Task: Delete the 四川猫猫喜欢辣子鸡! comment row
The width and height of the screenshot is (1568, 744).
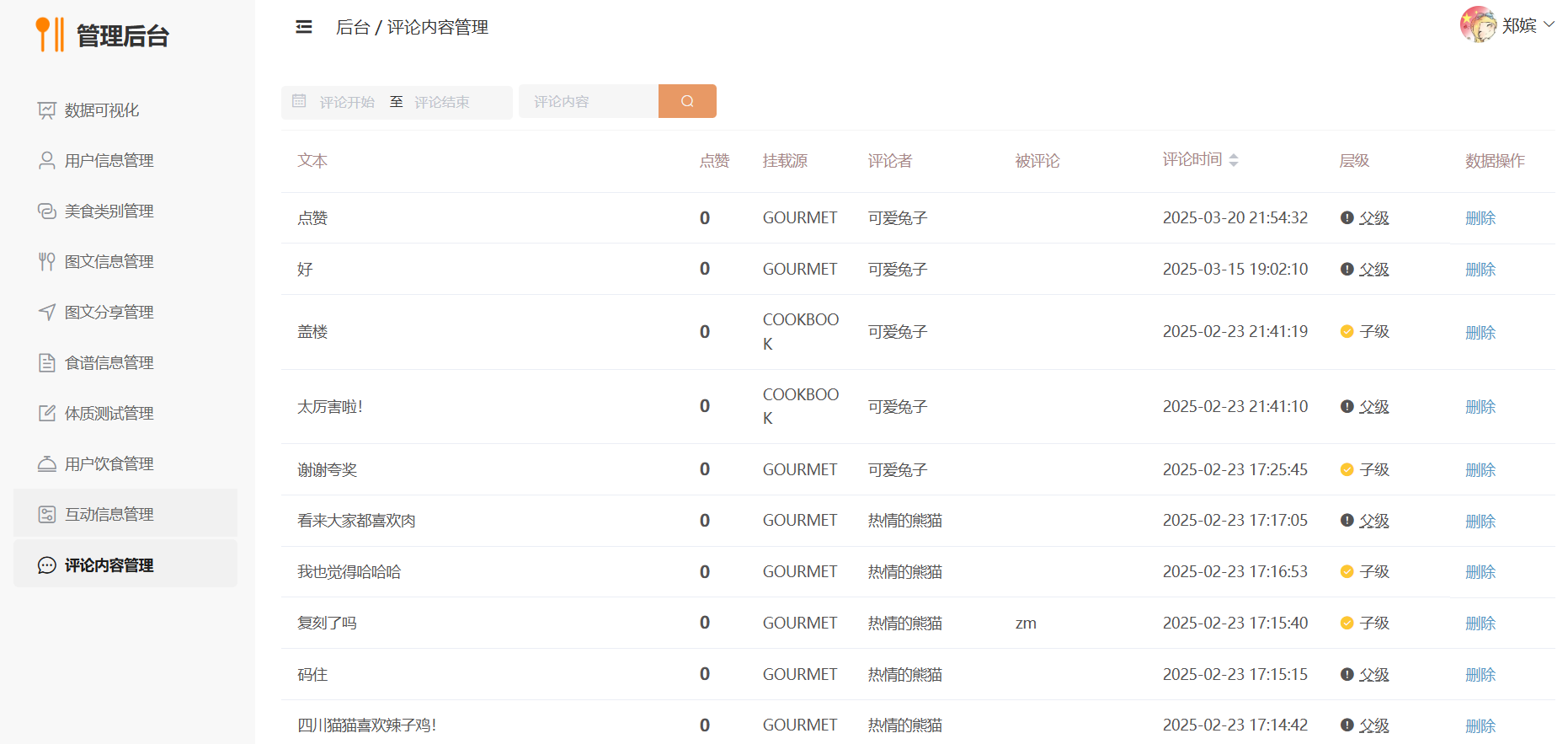Action: point(1480,726)
